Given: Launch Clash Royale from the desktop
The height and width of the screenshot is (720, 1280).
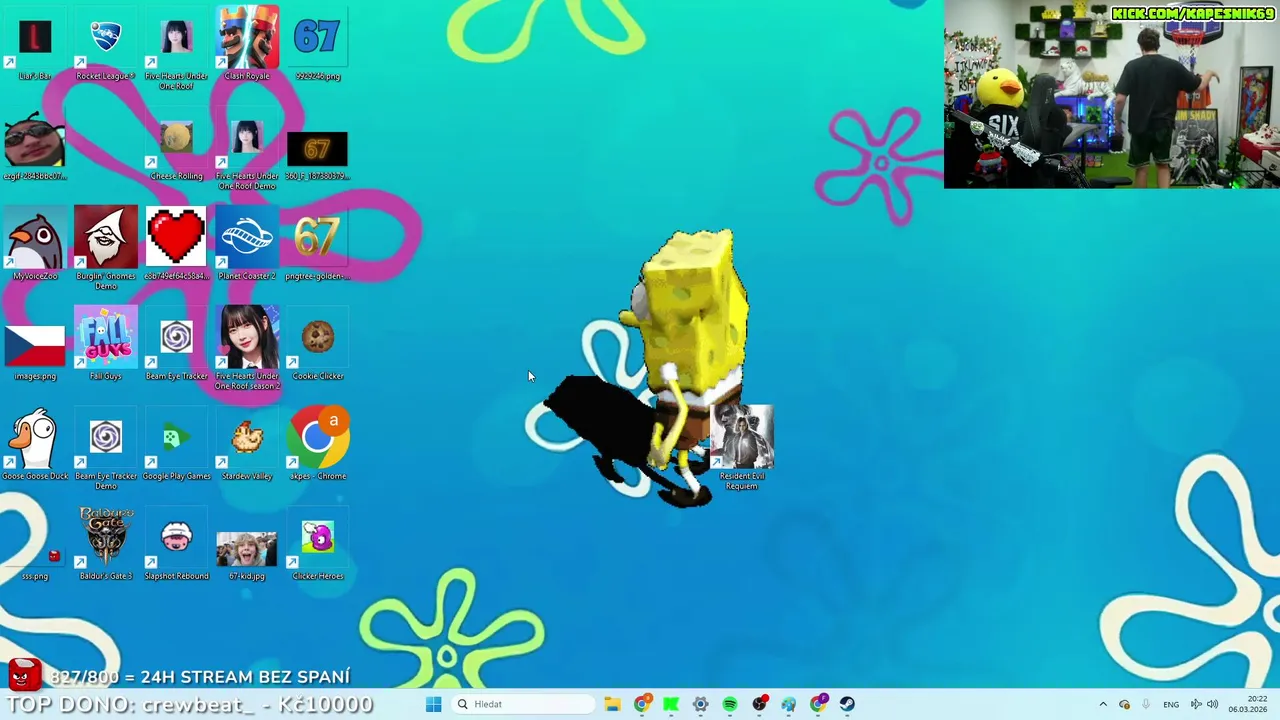Looking at the screenshot, I should (x=247, y=44).
